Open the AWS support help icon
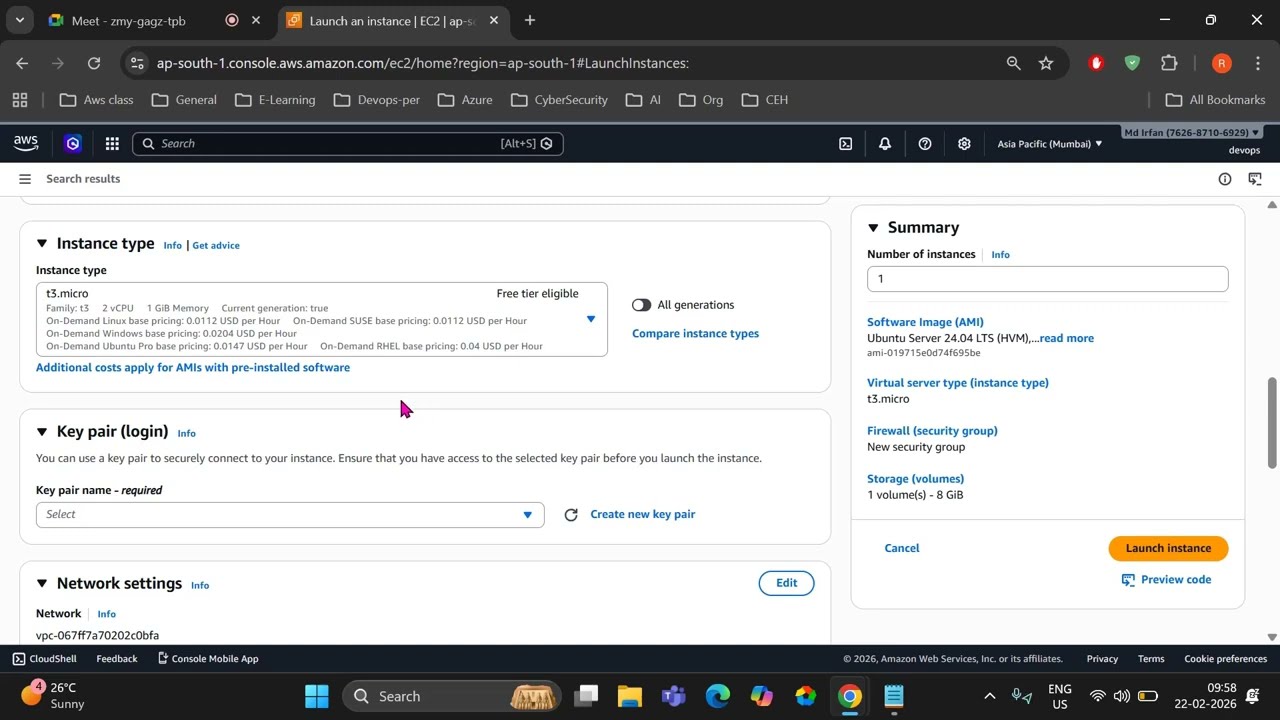This screenshot has height=720, width=1280. click(x=925, y=144)
